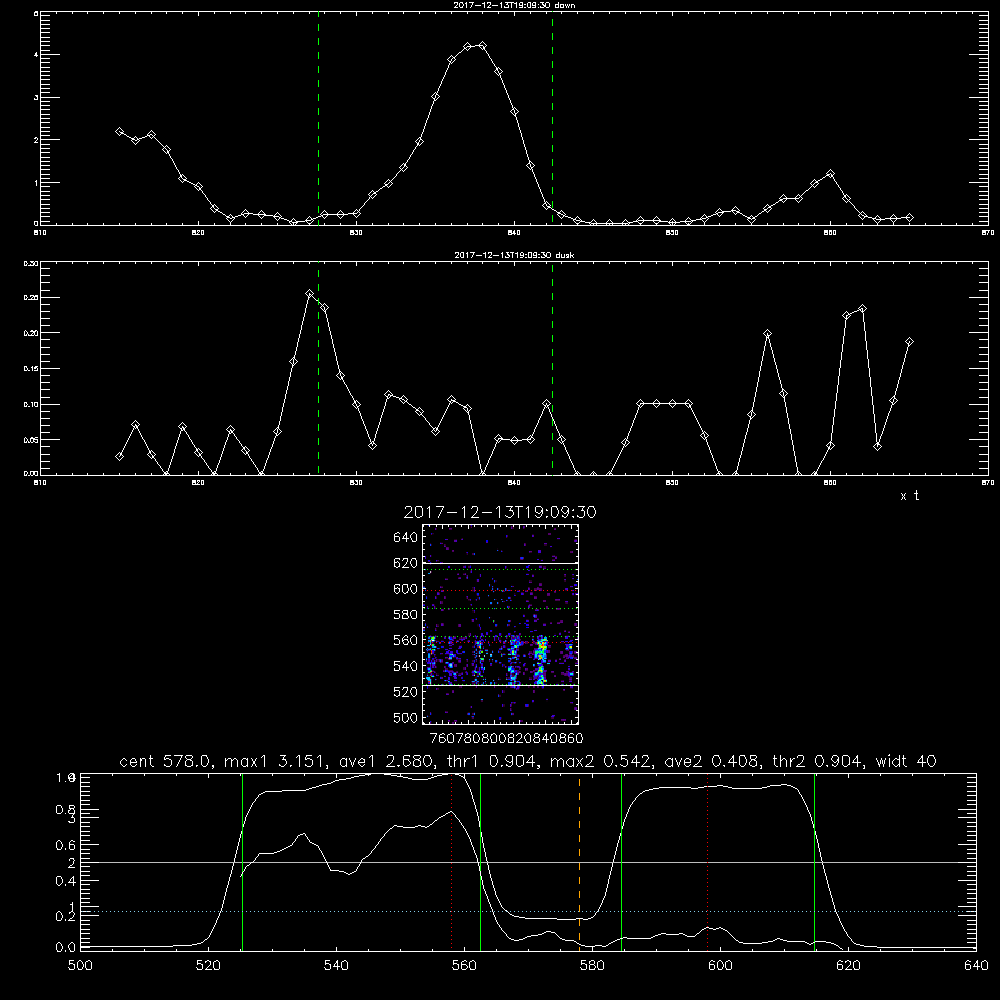Click the dusk plot title text
The image size is (1000, 1000).
coord(514,254)
